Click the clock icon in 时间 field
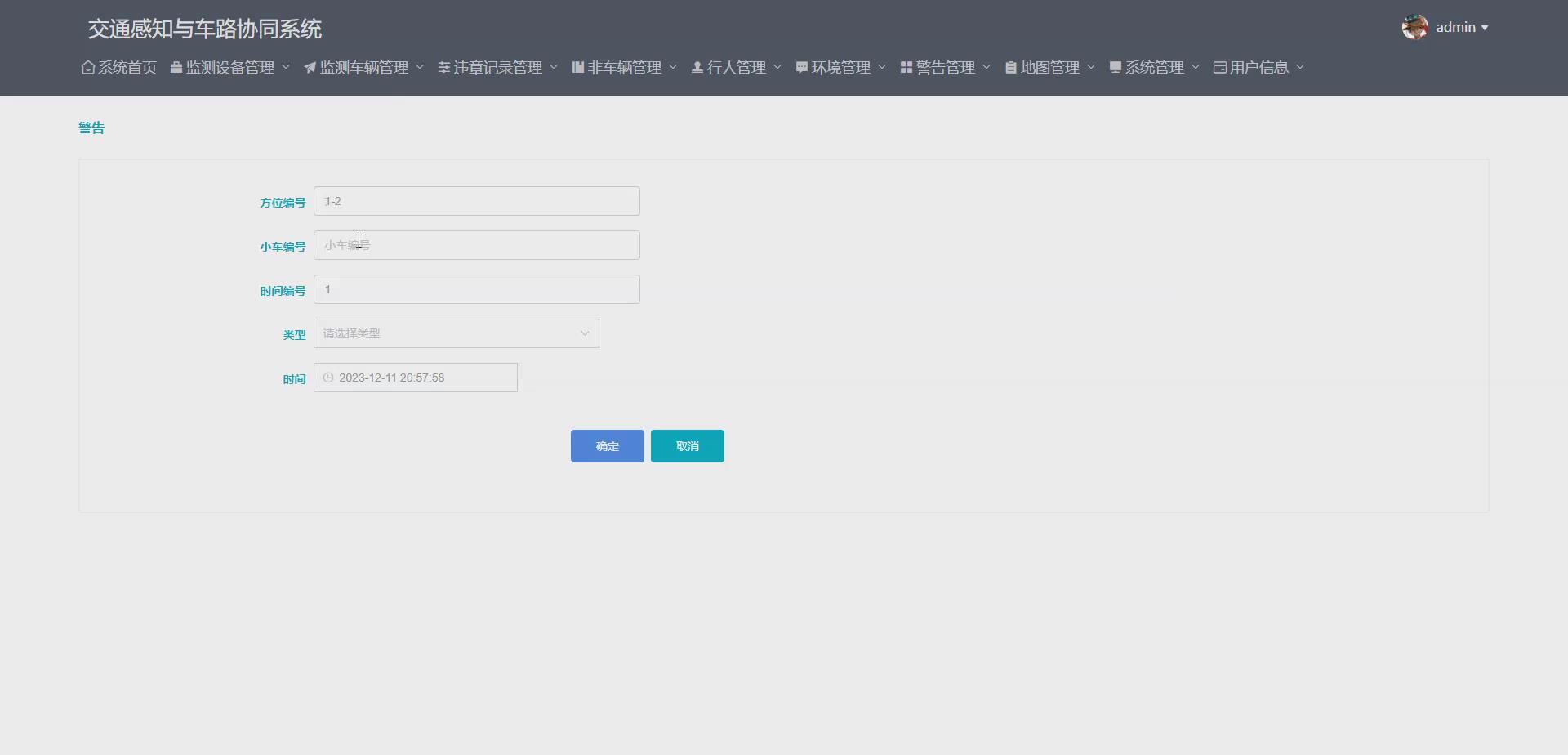The image size is (1568, 755). pyautogui.click(x=328, y=377)
